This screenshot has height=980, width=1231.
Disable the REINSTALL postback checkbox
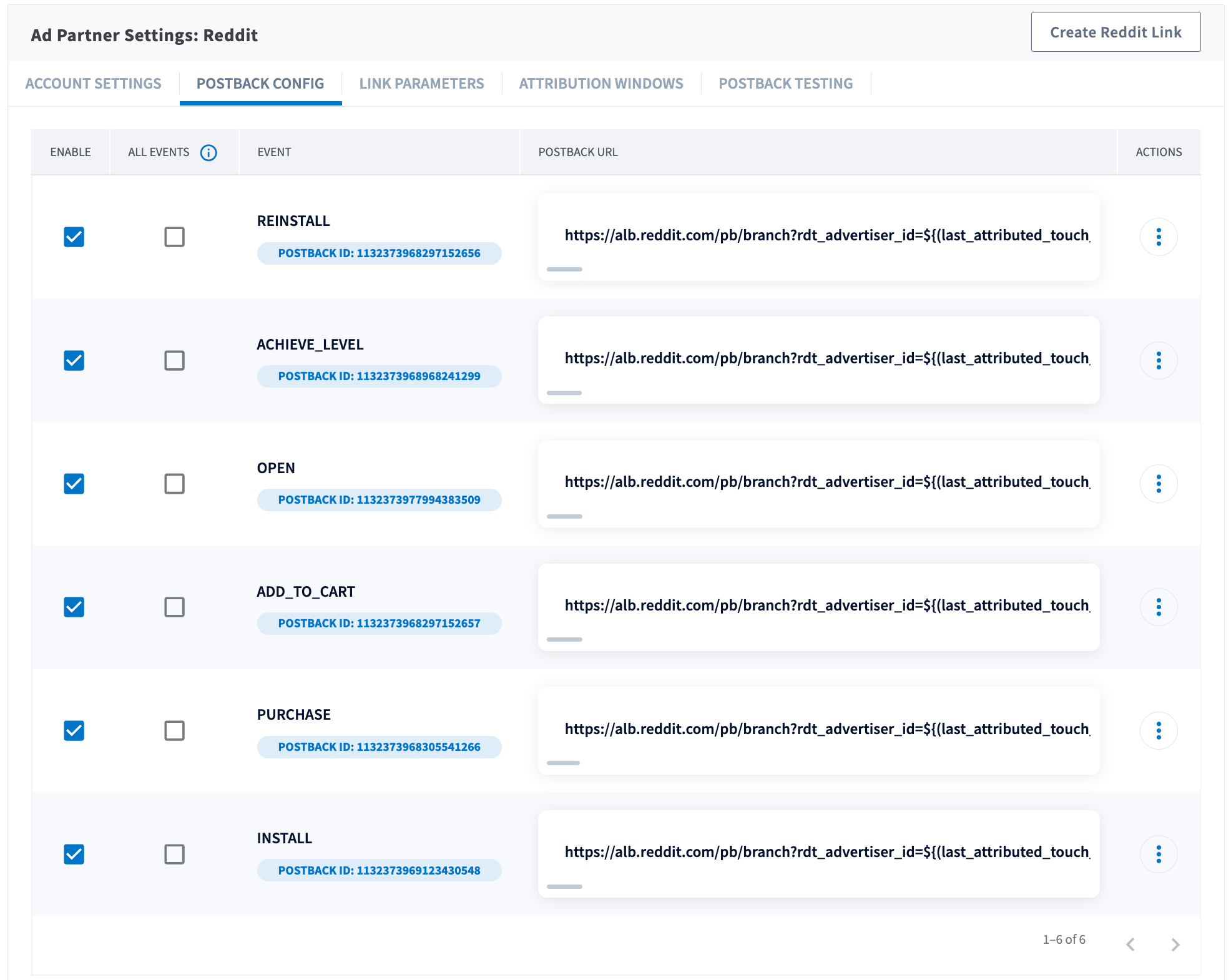(x=74, y=237)
